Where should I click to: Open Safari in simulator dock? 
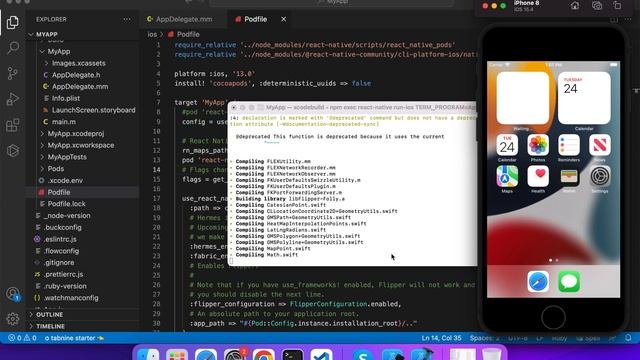pos(538,281)
